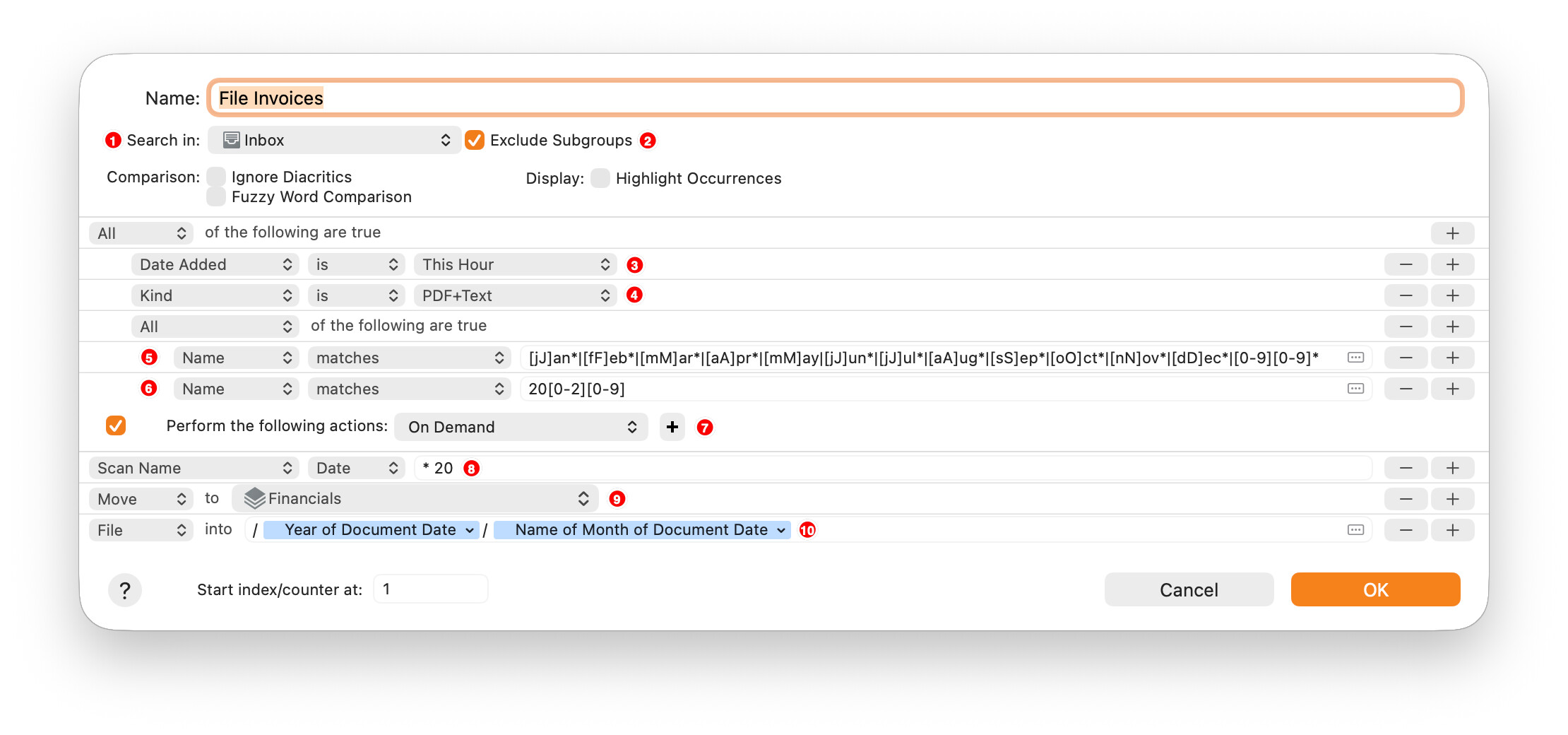This screenshot has width=1568, height=735.
Task: Click the Start index/counter input field
Action: point(430,589)
